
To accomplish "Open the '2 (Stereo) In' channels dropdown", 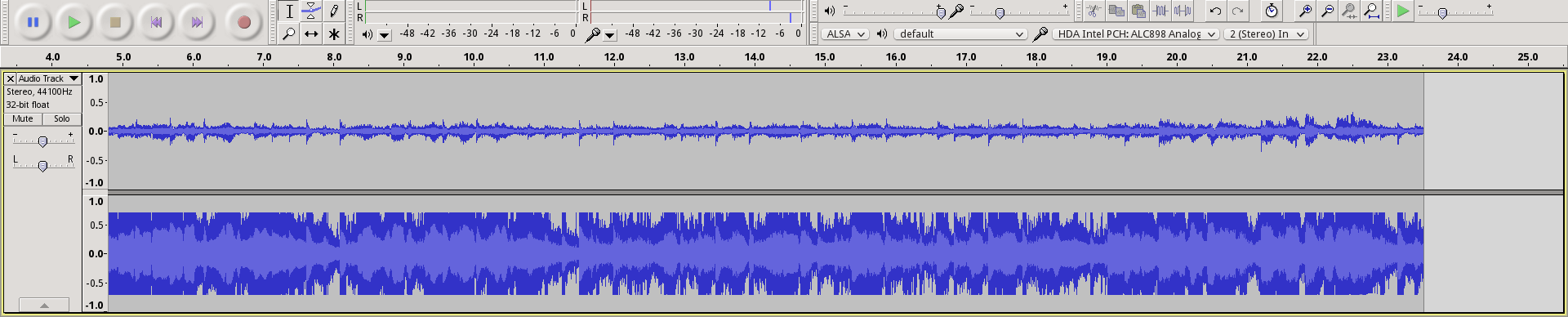I will [x=1266, y=33].
